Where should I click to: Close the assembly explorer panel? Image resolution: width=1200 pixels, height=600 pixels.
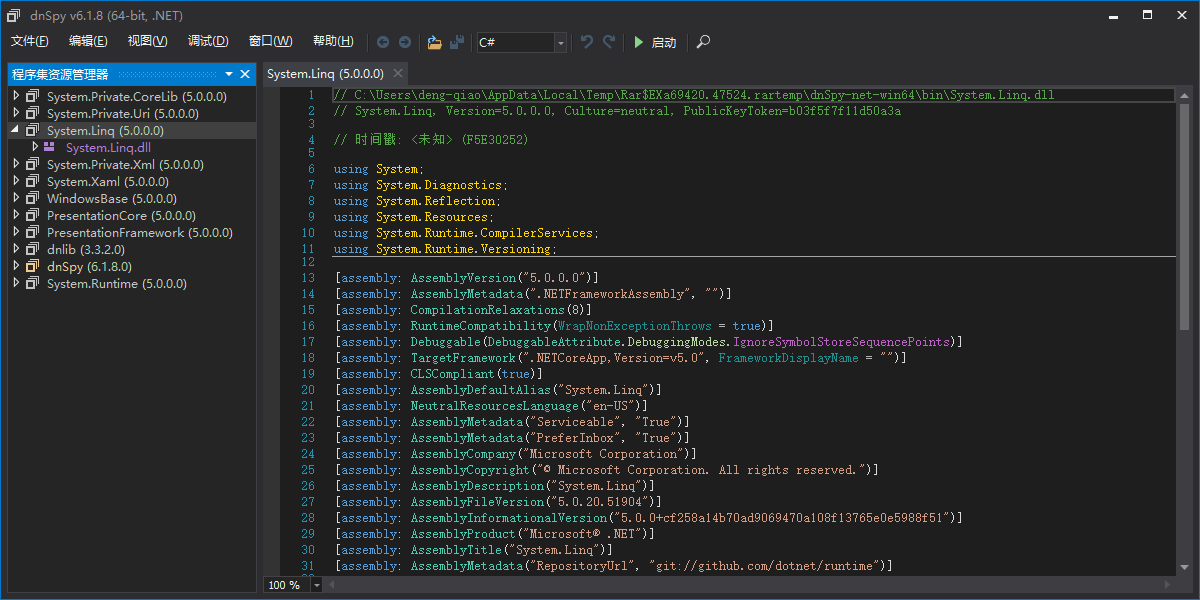tap(245, 74)
